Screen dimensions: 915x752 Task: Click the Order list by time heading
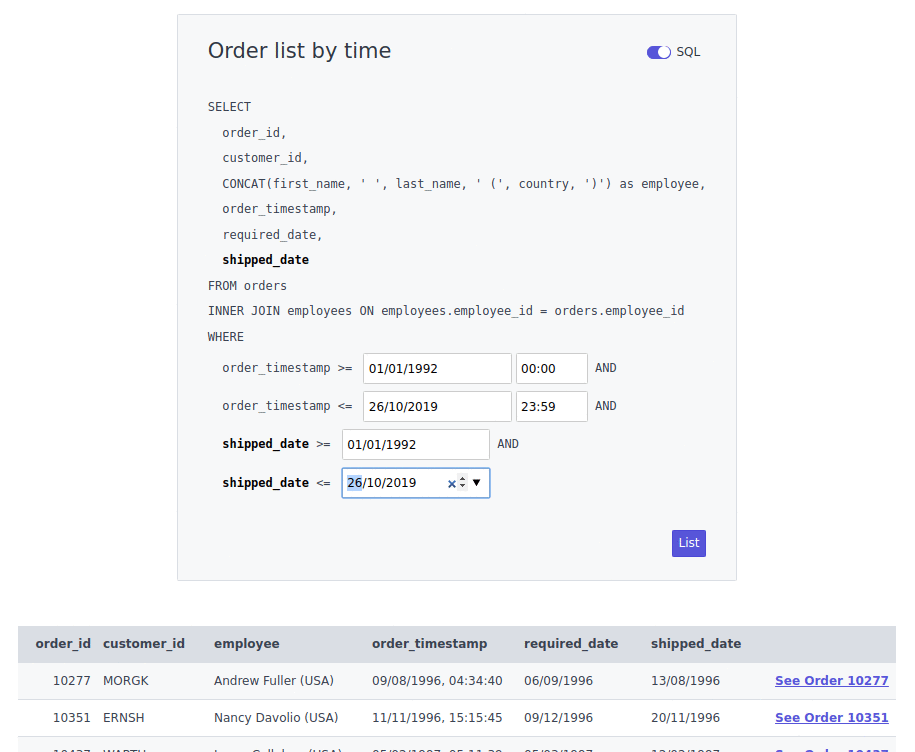click(x=299, y=51)
